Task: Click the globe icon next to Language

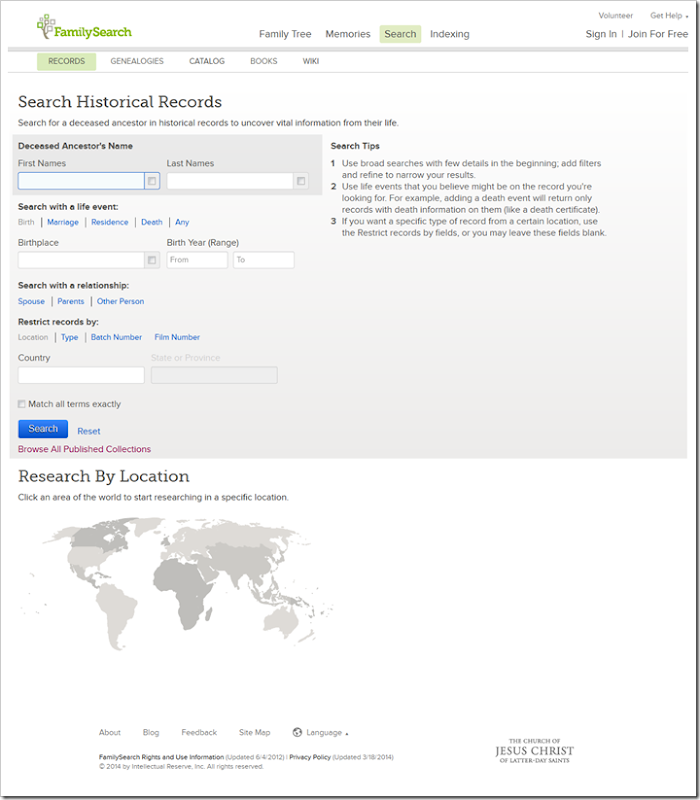Action: pyautogui.click(x=297, y=732)
